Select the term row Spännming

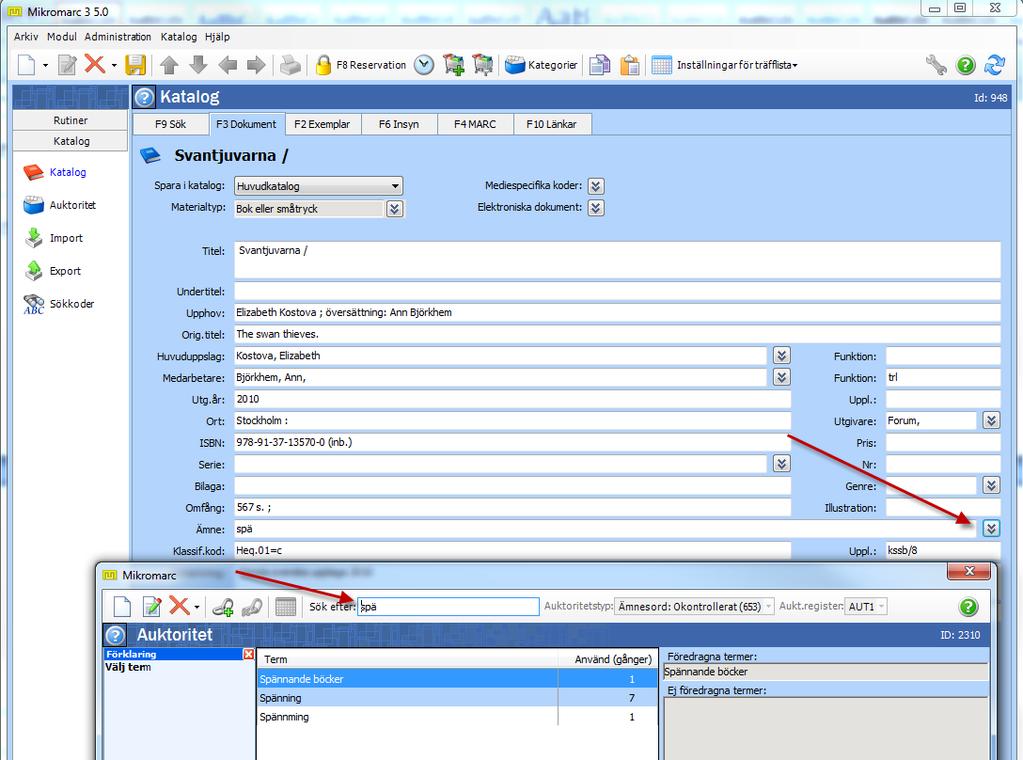pos(457,717)
